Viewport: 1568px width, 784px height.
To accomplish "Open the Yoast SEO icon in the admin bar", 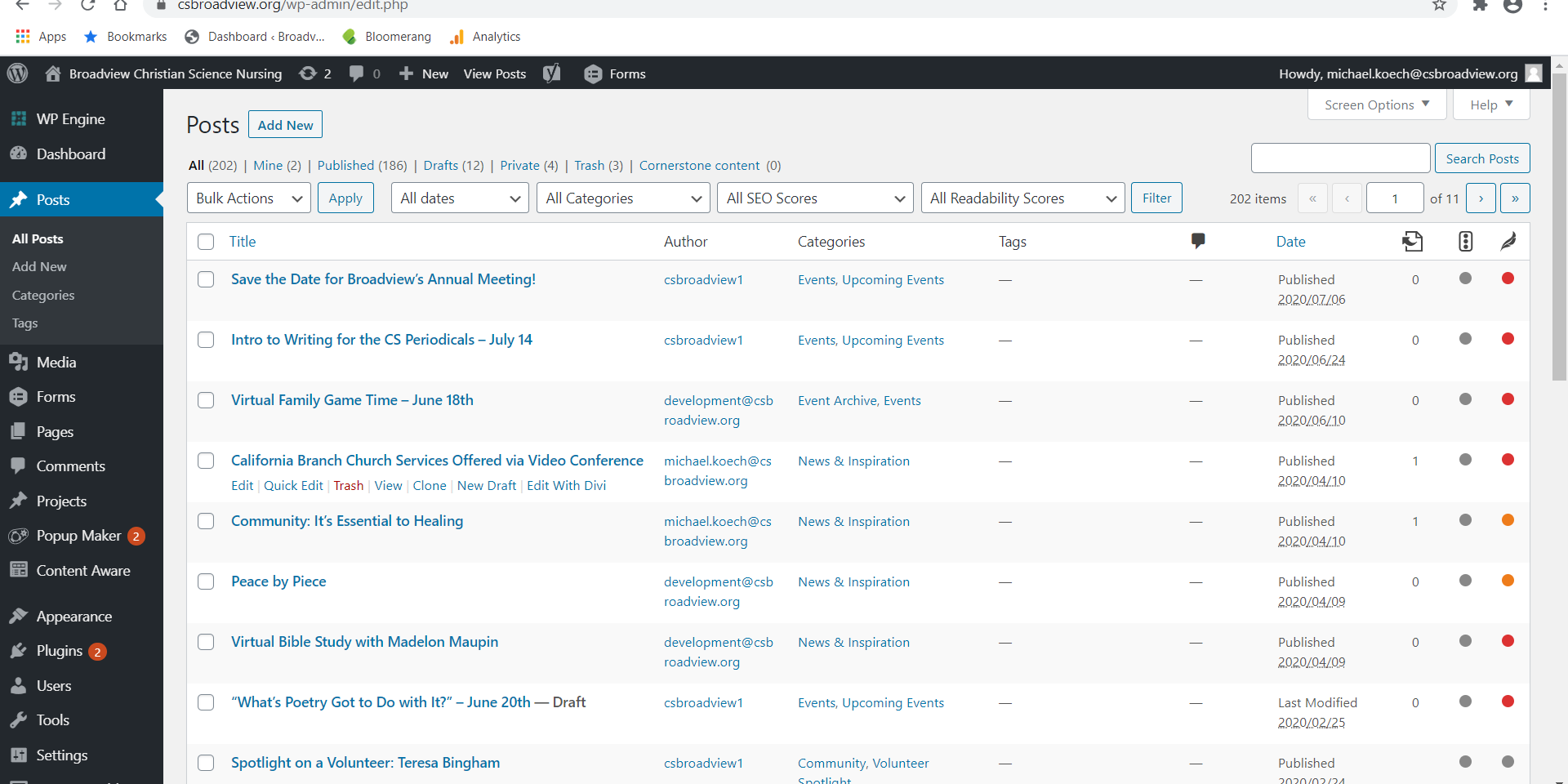I will [x=552, y=73].
